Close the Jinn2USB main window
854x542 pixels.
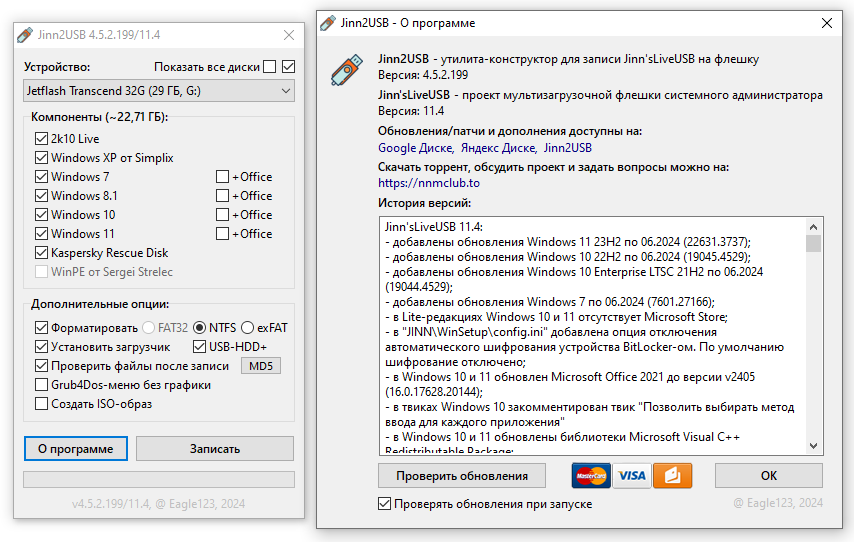pyautogui.click(x=289, y=35)
